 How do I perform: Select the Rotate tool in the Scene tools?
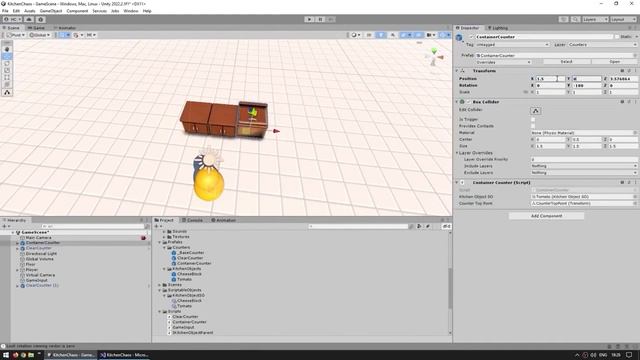[x=7, y=63]
